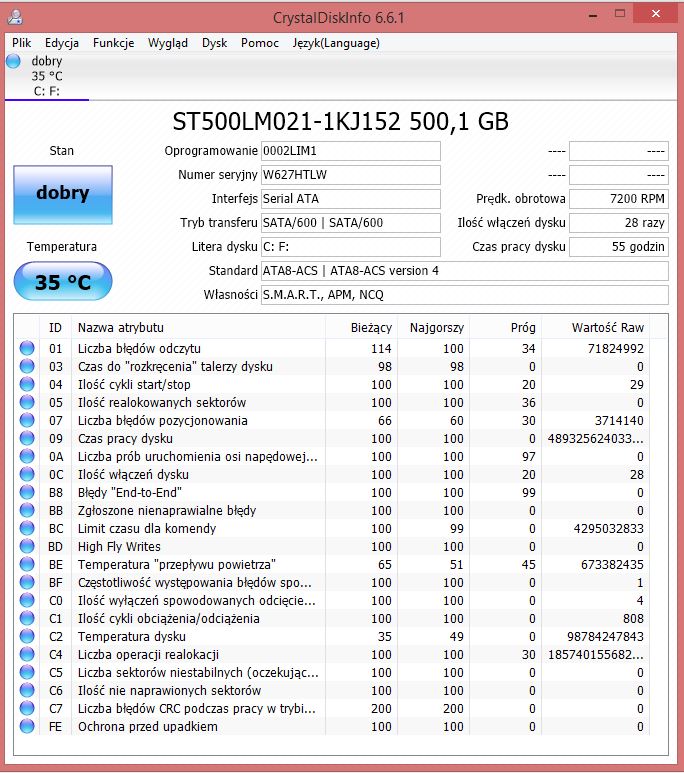The height and width of the screenshot is (773, 684).
Task: Open the Wygląd menu
Action: coord(168,43)
